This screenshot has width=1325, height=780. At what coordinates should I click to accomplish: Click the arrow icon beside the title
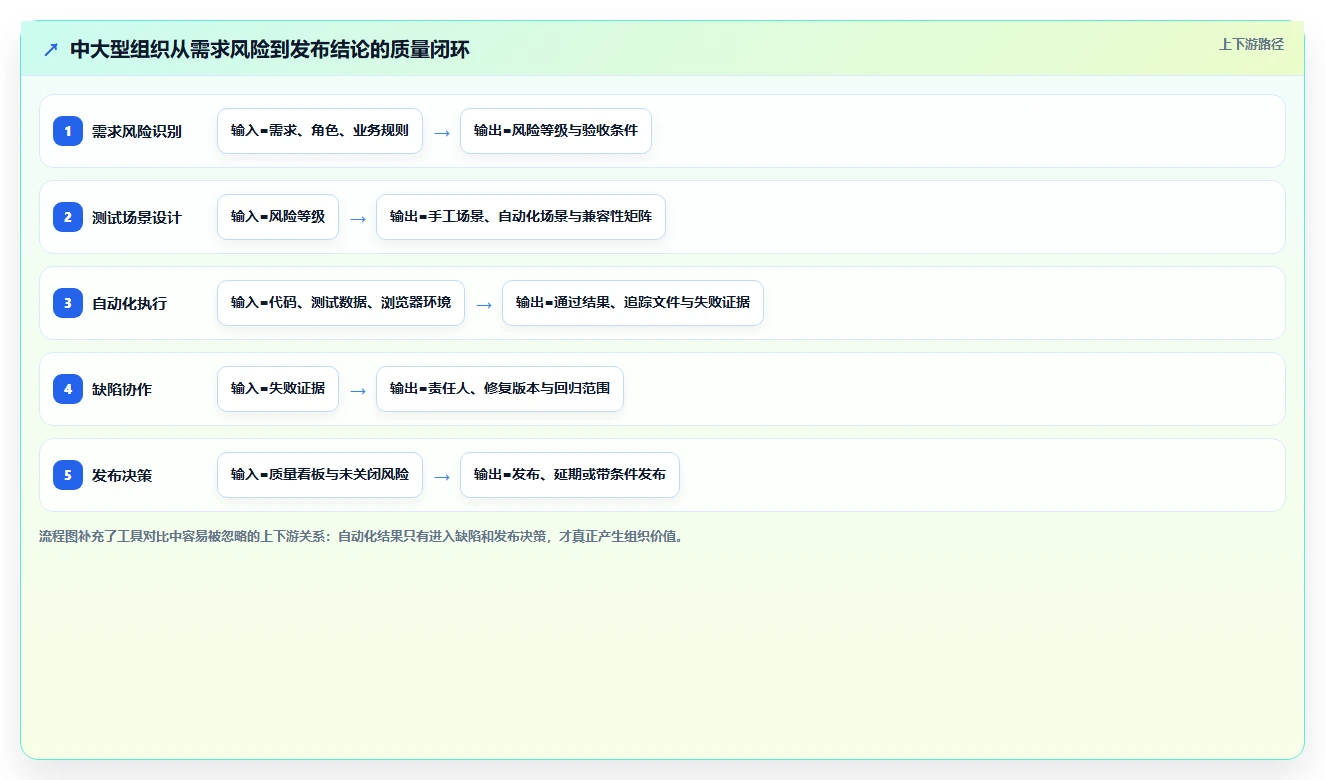point(51,49)
